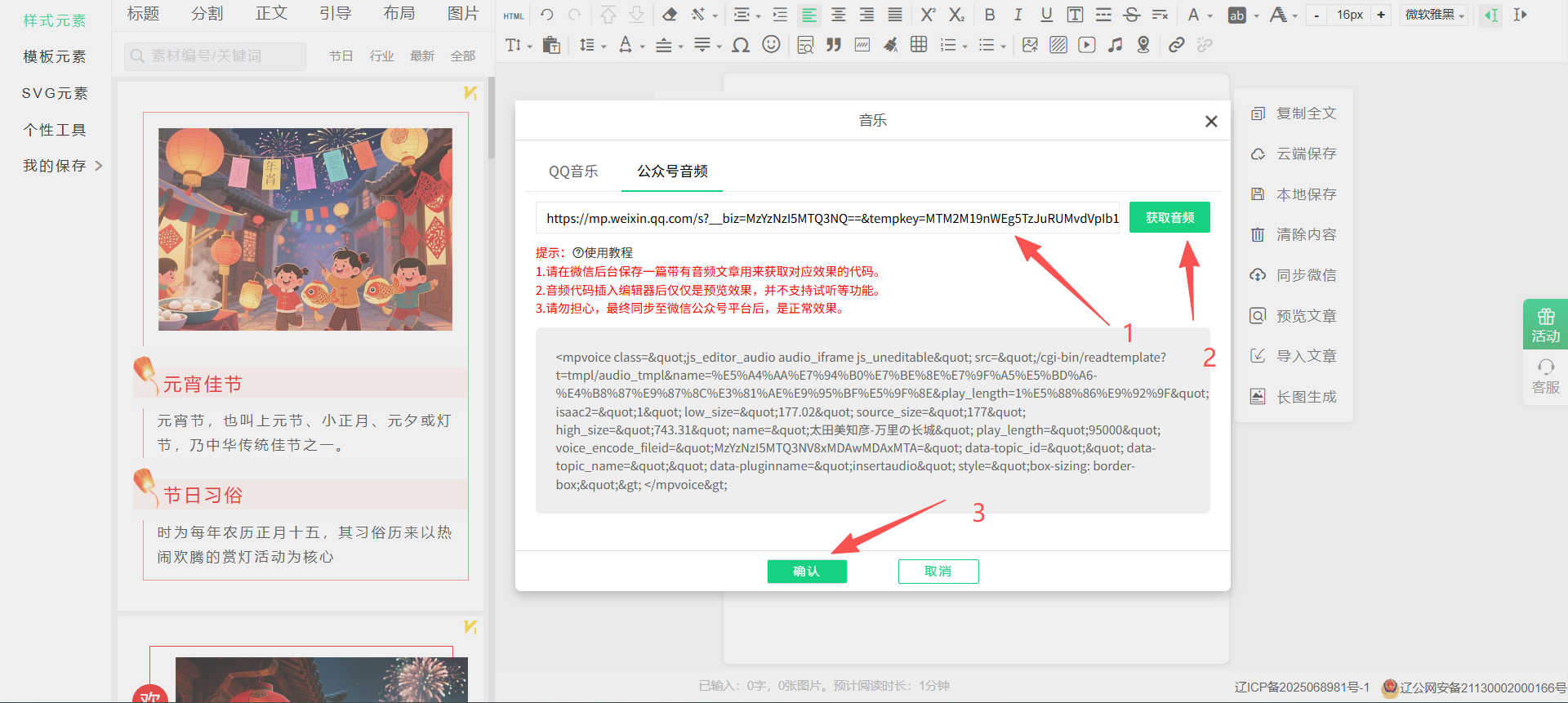This screenshot has width=1568, height=703.
Task: Click the map location pin icon
Action: pos(1143,45)
